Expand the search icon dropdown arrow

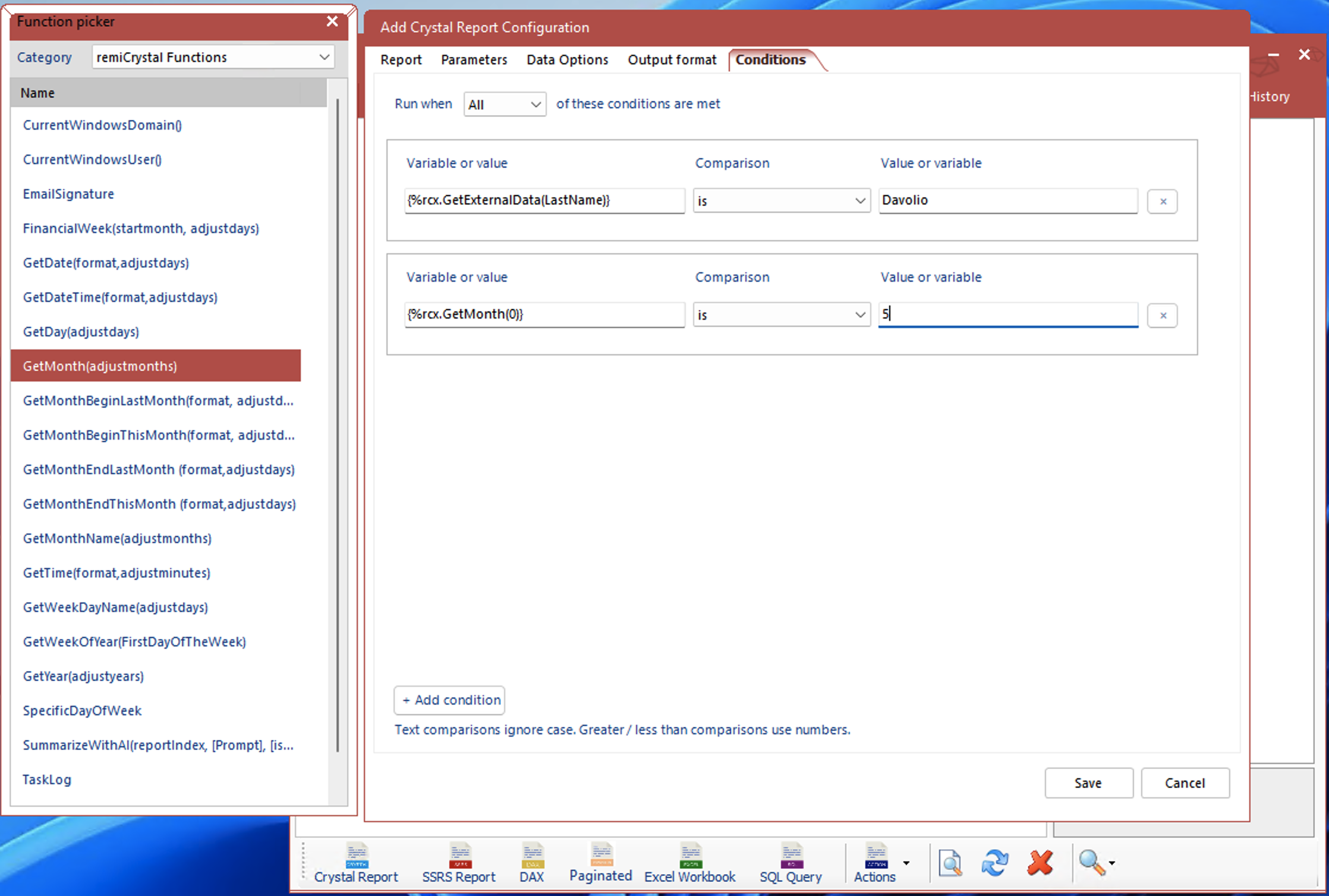tap(1111, 863)
